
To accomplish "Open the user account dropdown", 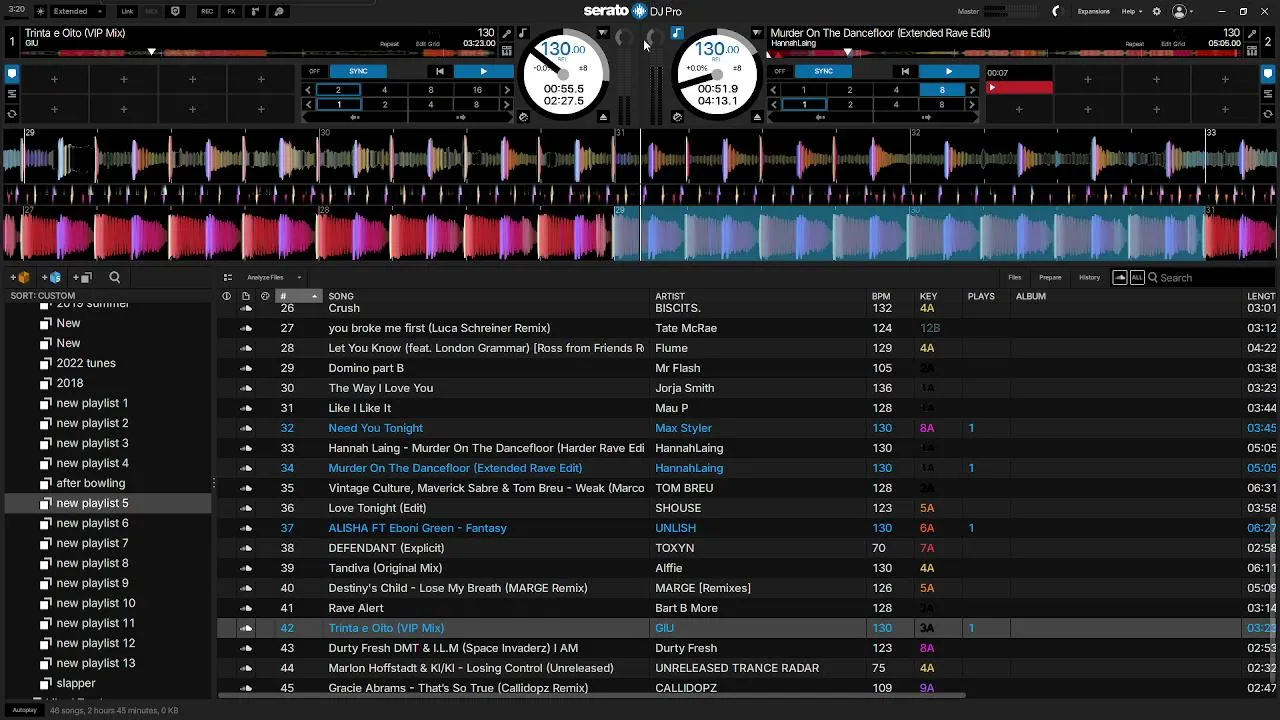I will click(1184, 11).
